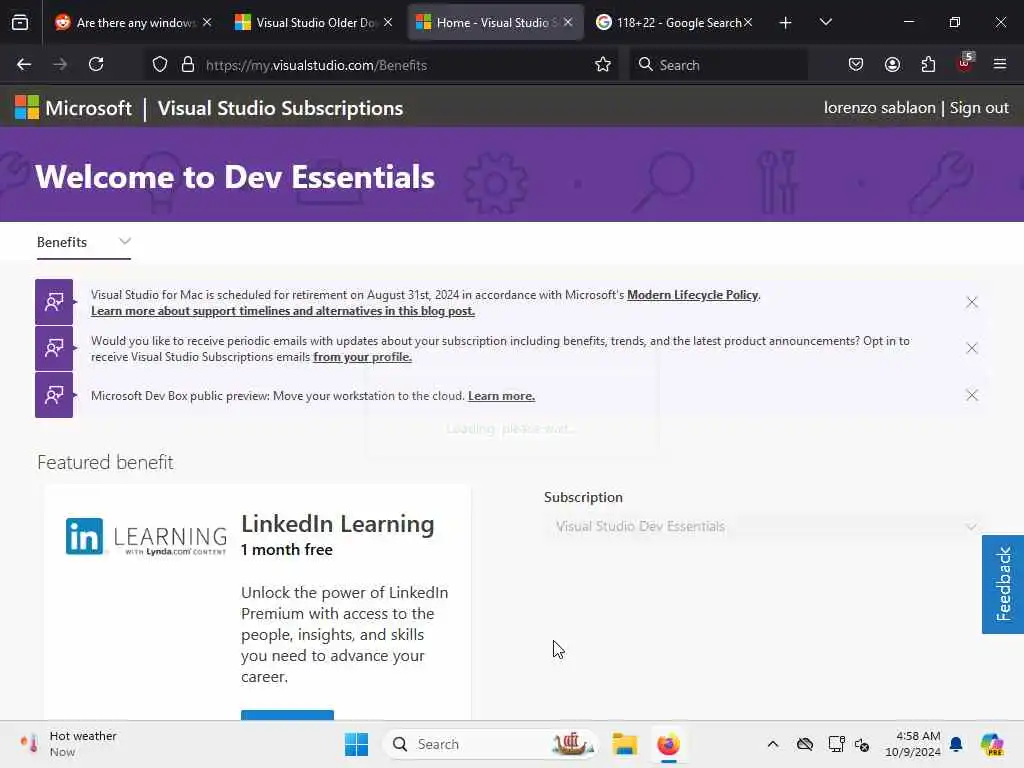Image resolution: width=1024 pixels, height=768 pixels.
Task: Open the tracking protection shield icon
Action: pos(160,65)
